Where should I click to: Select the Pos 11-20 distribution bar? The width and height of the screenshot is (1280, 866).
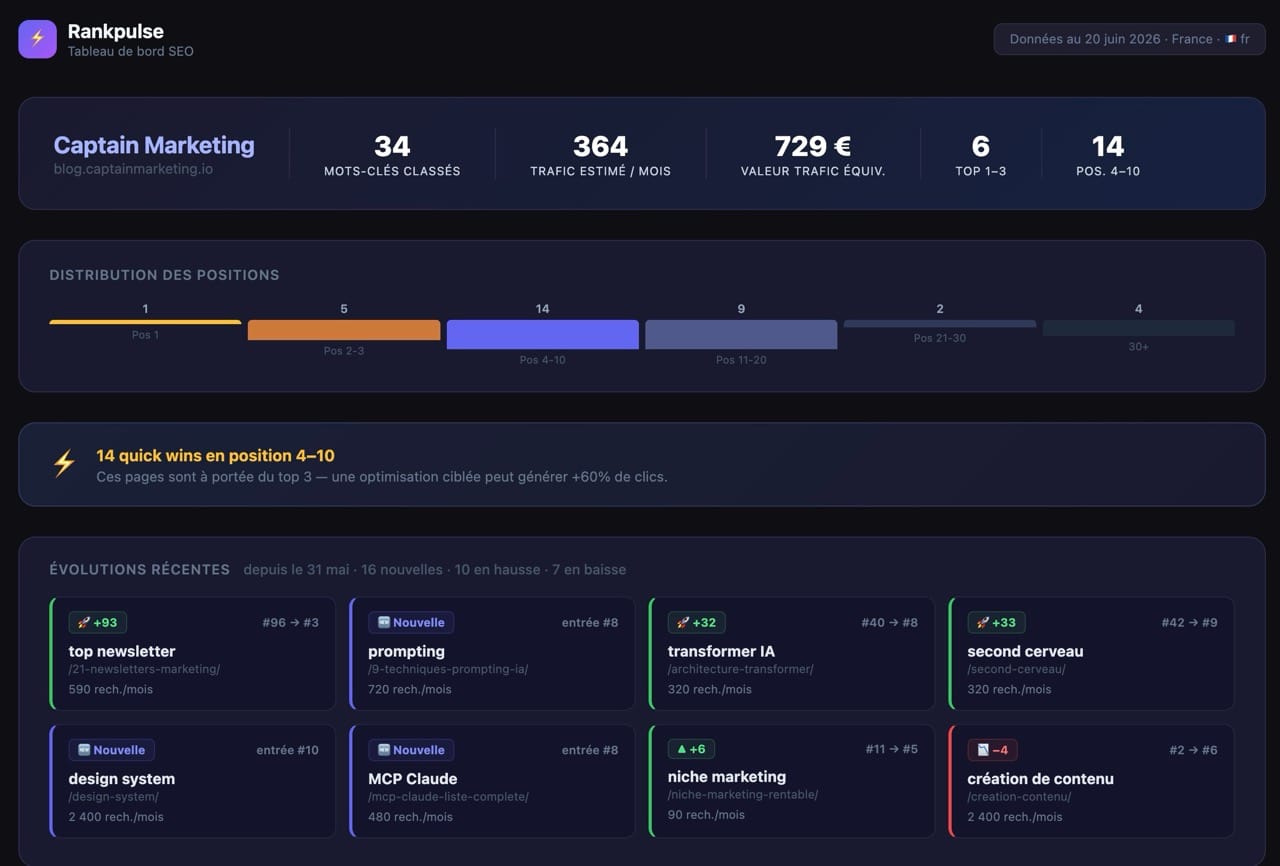click(741, 335)
